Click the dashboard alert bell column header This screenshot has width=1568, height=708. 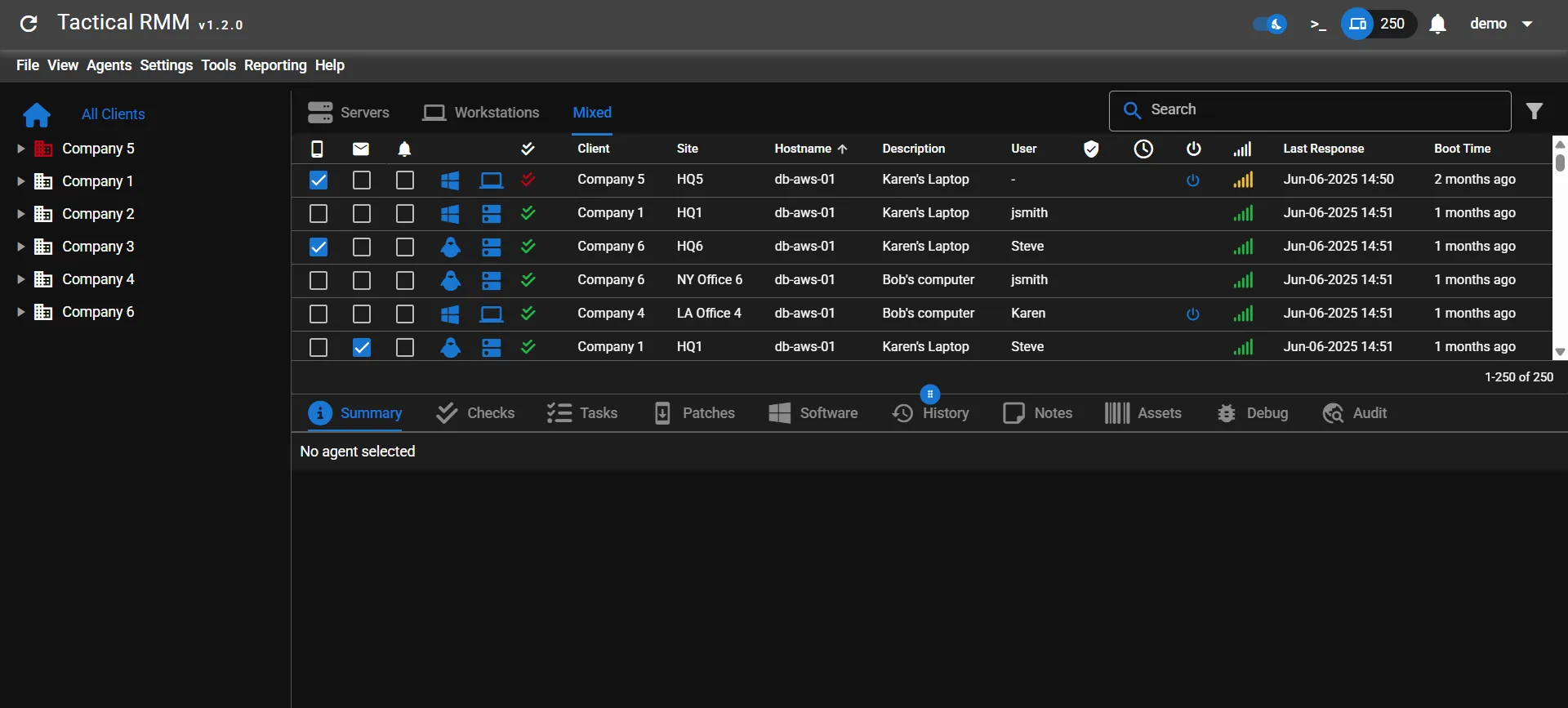point(404,149)
